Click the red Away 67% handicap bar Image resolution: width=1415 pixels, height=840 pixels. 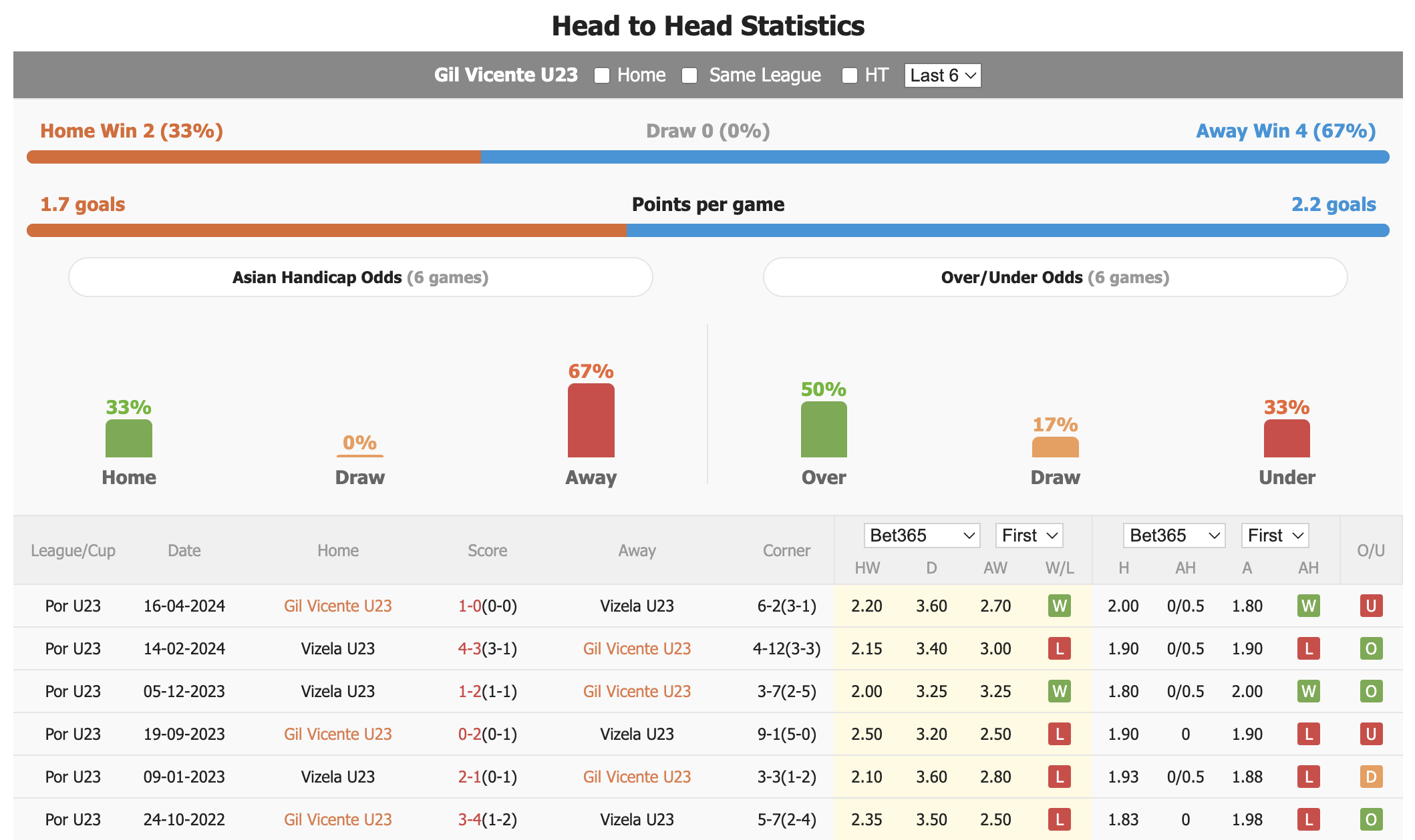coord(591,420)
